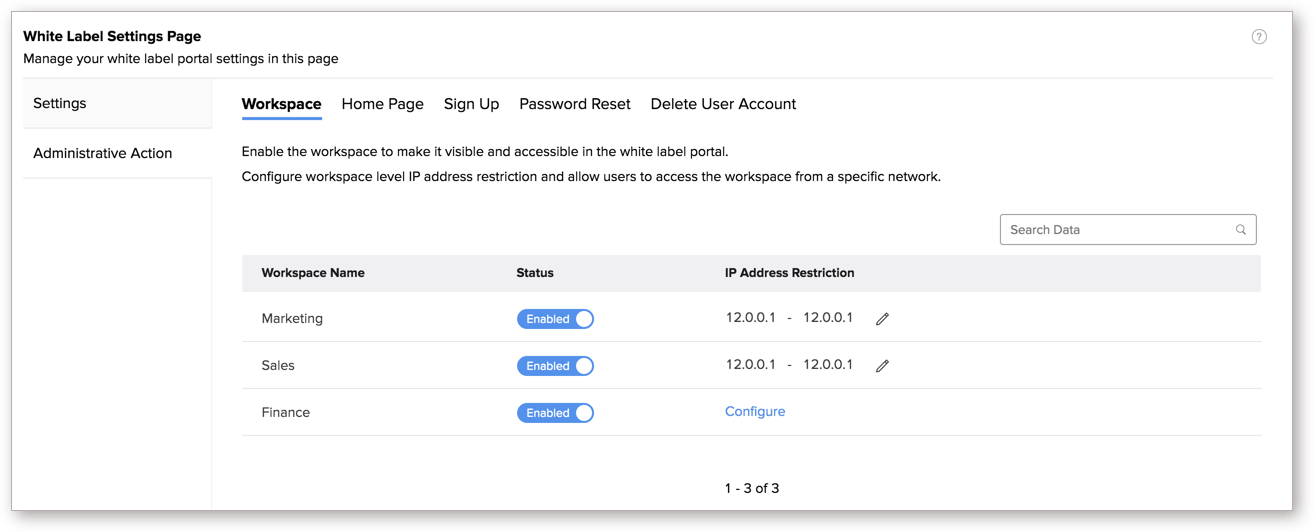Screen dimensions: 1314x532
Task: Open the Sign Up tab
Action: (x=472, y=104)
